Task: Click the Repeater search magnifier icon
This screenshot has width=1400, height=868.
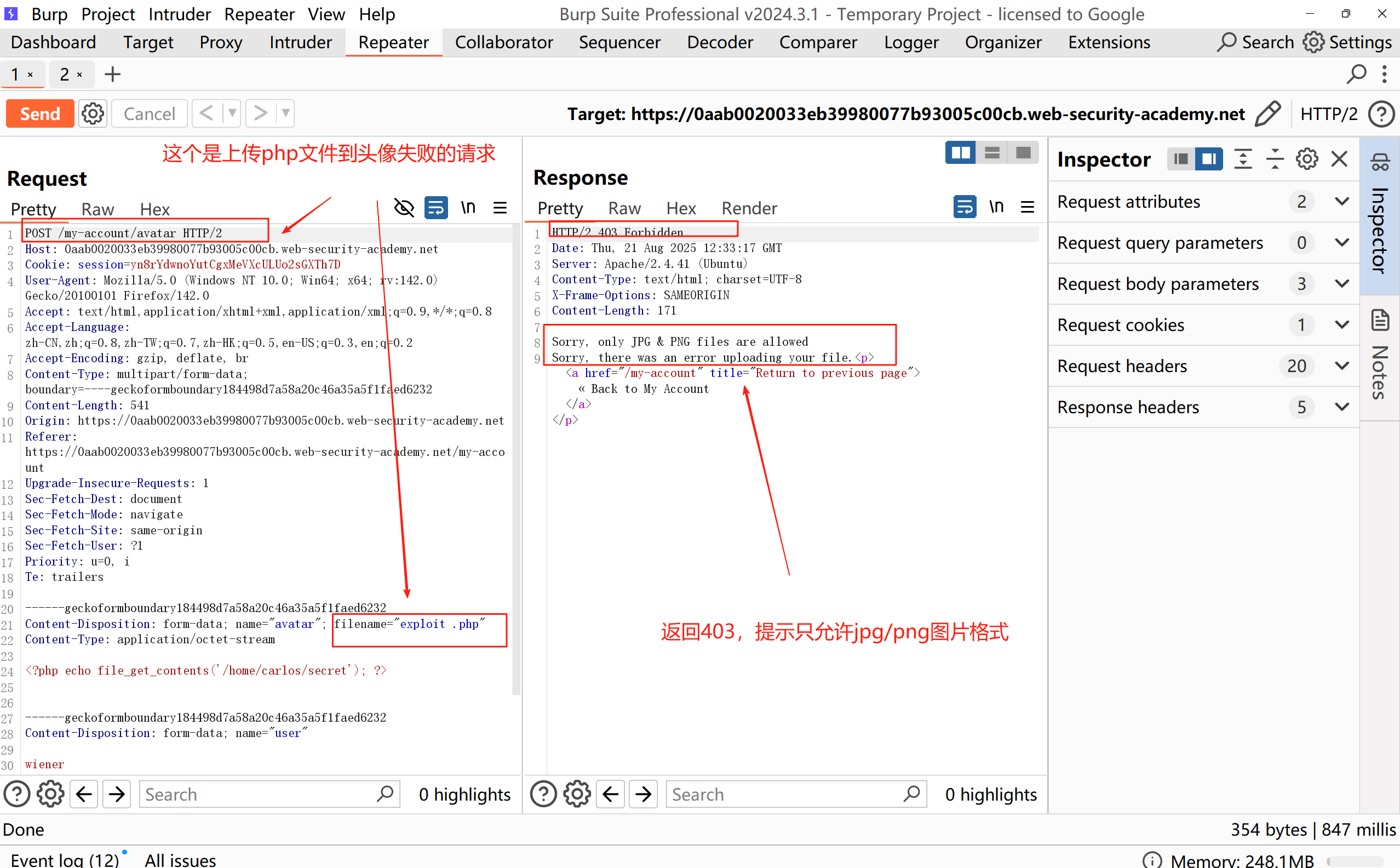Action: coord(1356,74)
